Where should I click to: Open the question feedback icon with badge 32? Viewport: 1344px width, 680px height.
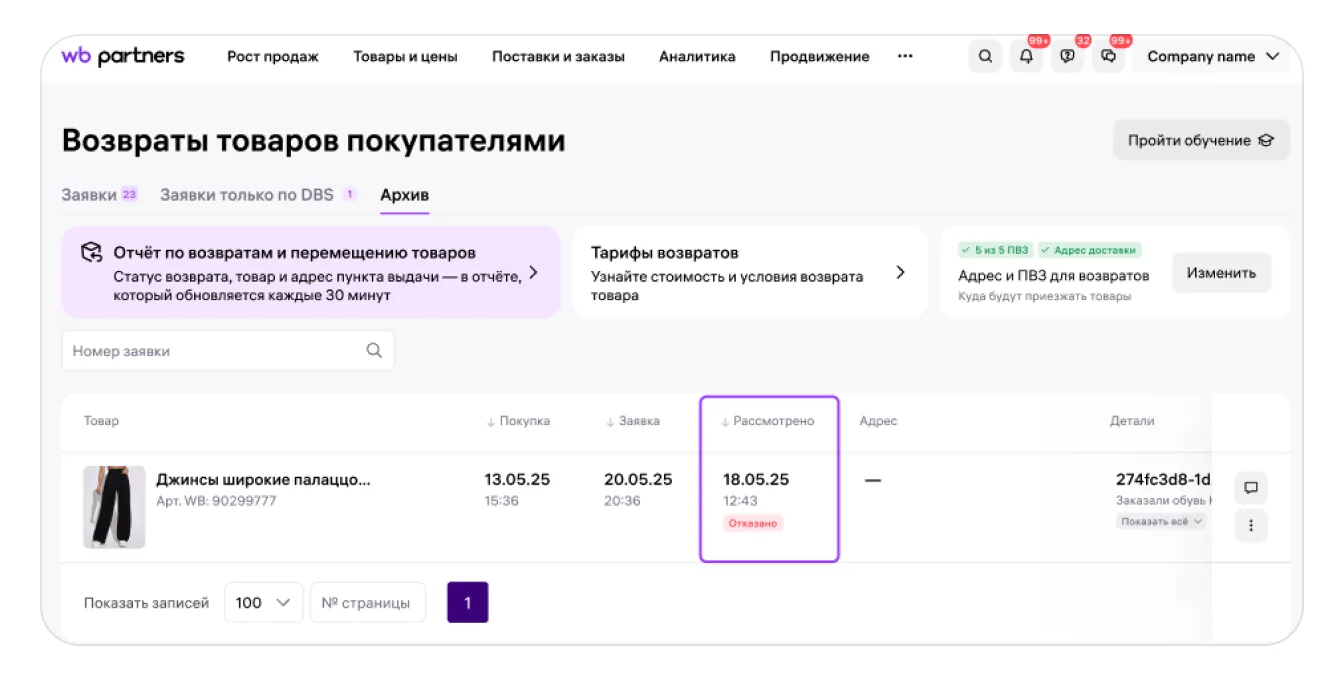(1068, 57)
